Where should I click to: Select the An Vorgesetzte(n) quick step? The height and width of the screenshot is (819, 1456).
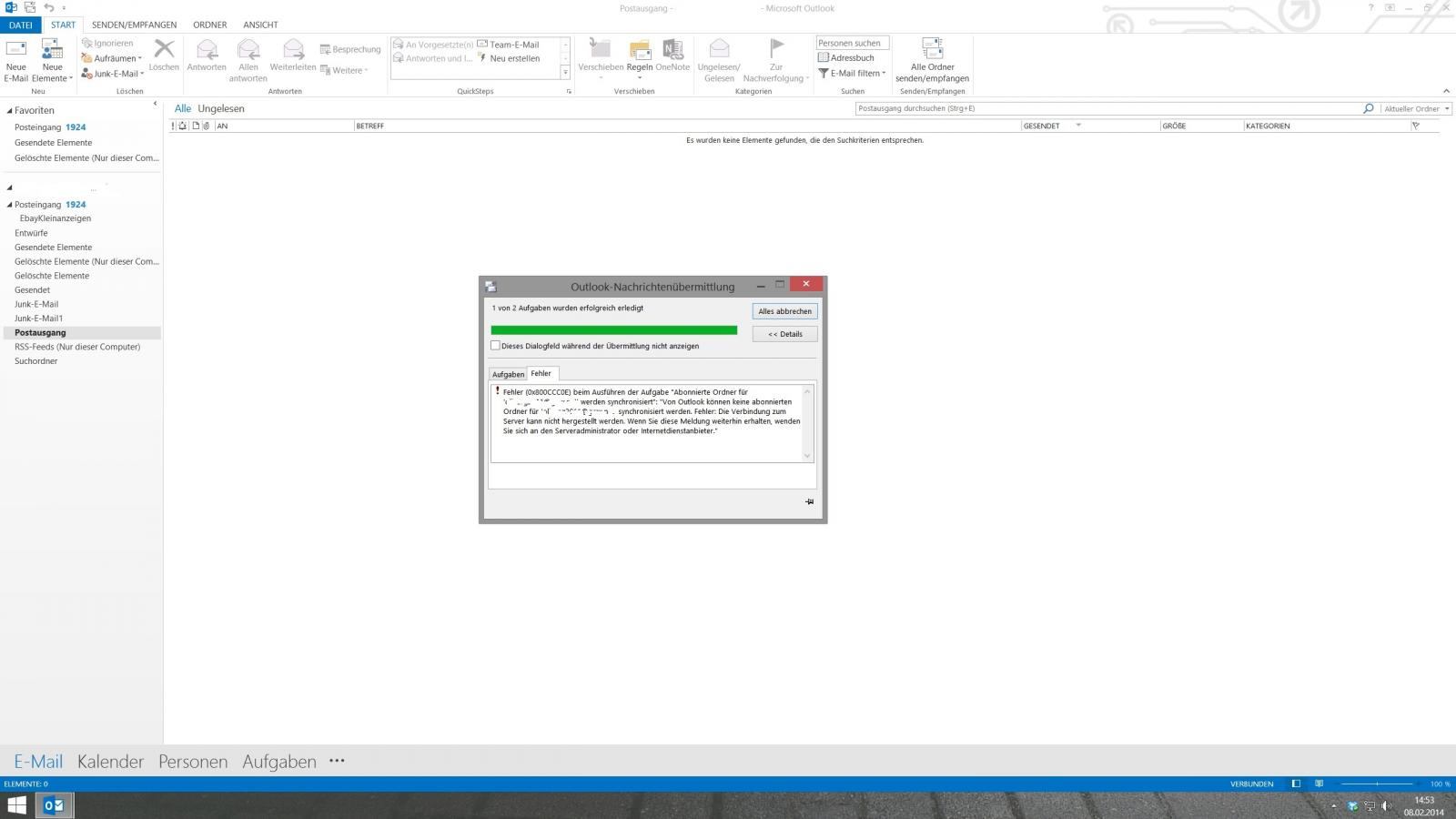point(433,45)
